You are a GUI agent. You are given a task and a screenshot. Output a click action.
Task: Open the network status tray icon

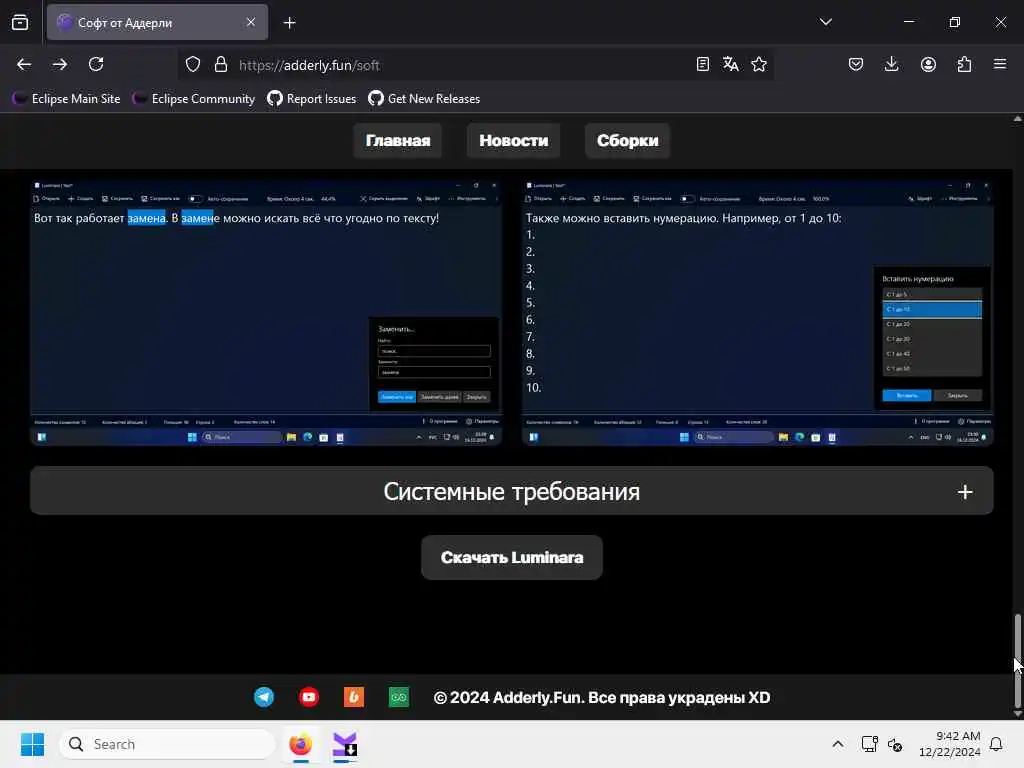point(869,744)
